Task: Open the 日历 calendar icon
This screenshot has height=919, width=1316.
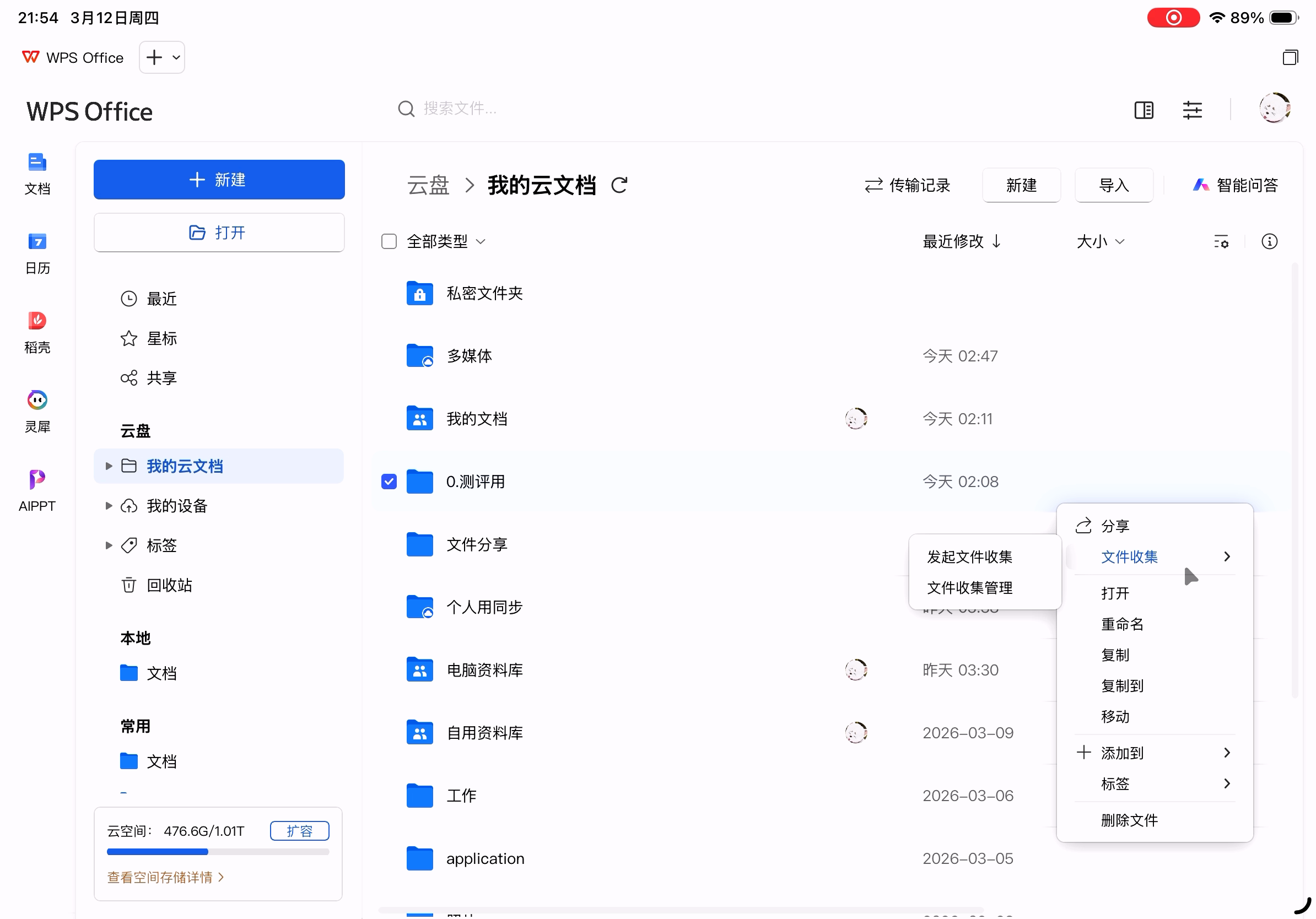Action: click(x=37, y=242)
